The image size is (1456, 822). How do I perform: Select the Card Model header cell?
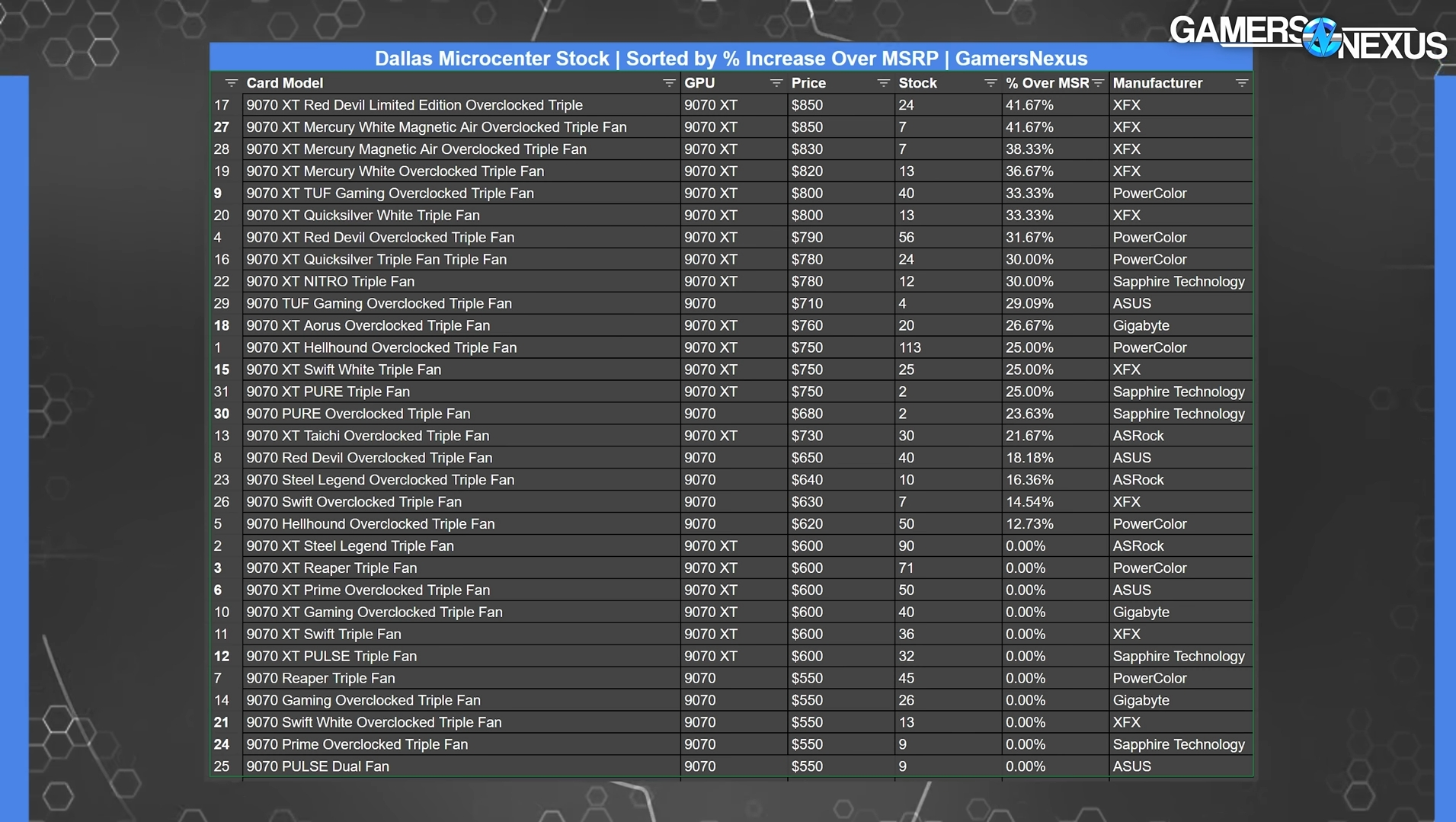coord(462,83)
